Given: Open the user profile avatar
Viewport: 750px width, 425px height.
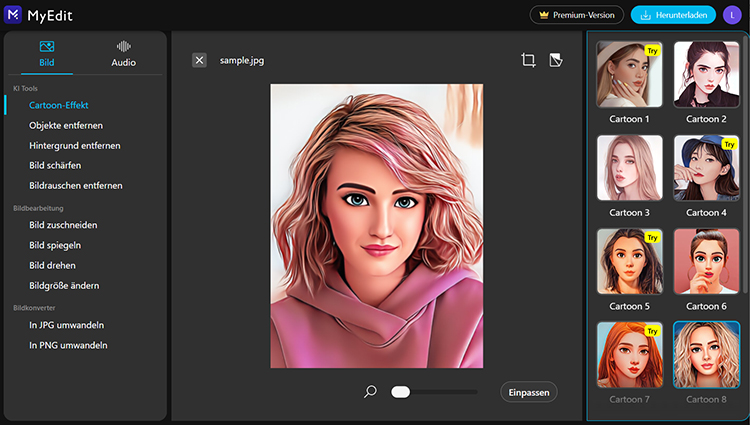Looking at the screenshot, I should tap(731, 15).
